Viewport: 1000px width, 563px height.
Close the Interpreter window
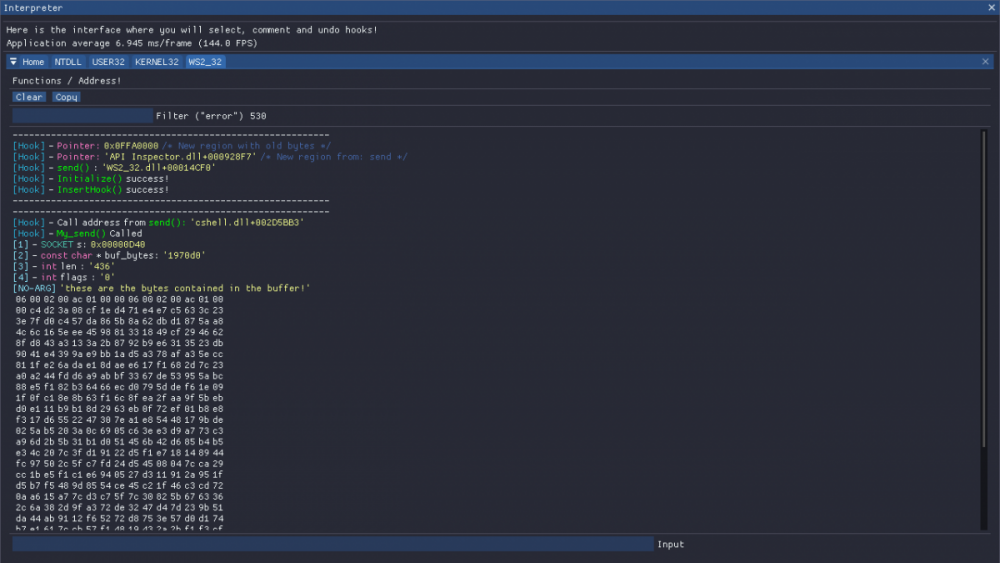click(992, 8)
